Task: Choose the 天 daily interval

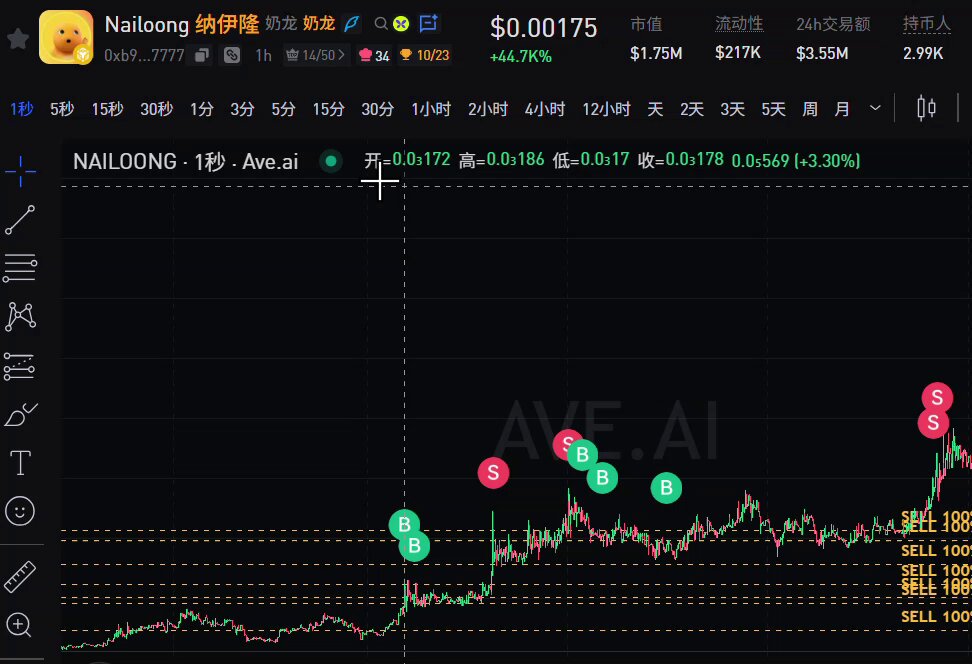Action: click(655, 109)
